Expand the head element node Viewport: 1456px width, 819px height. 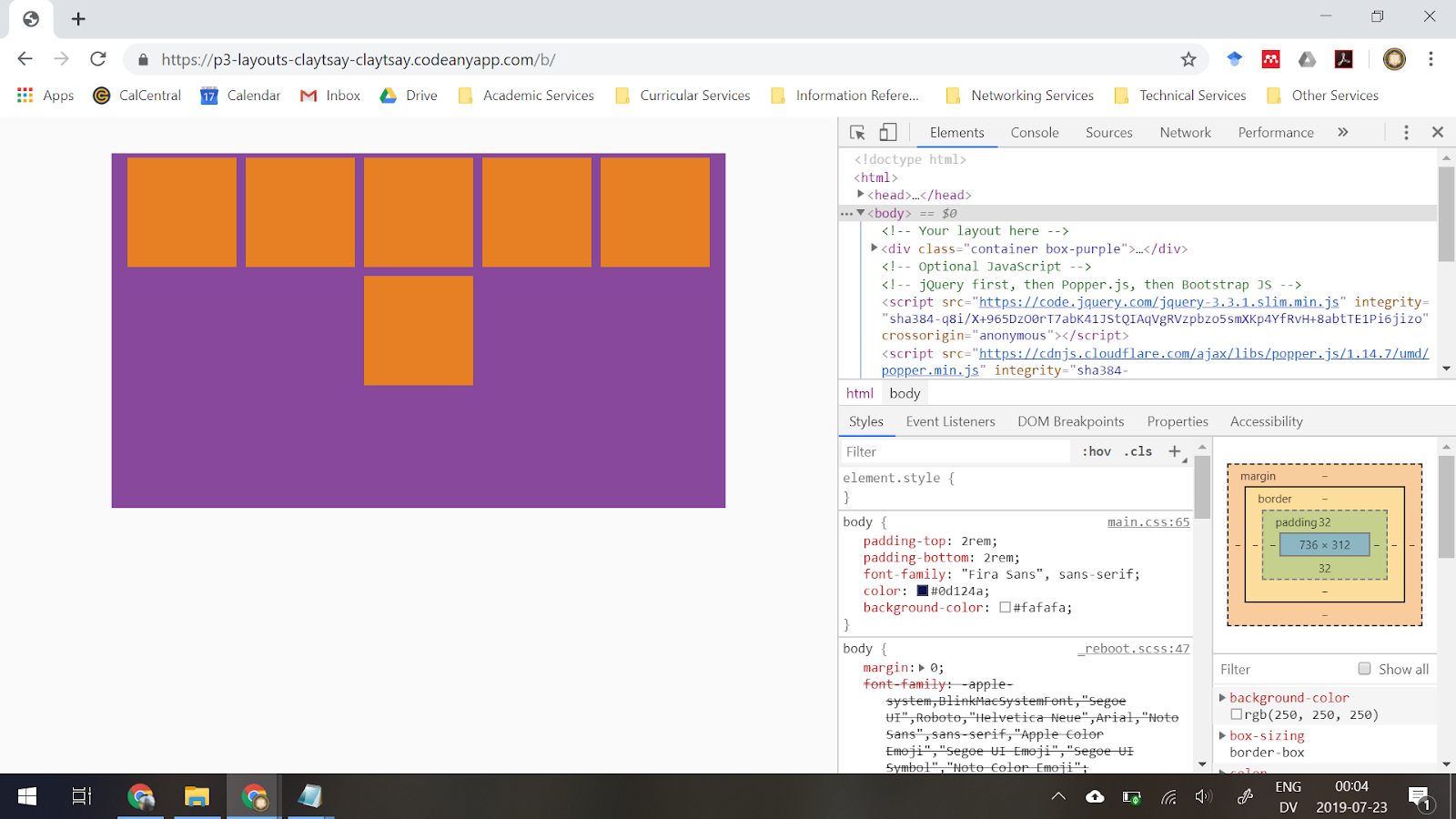pyautogui.click(x=861, y=195)
